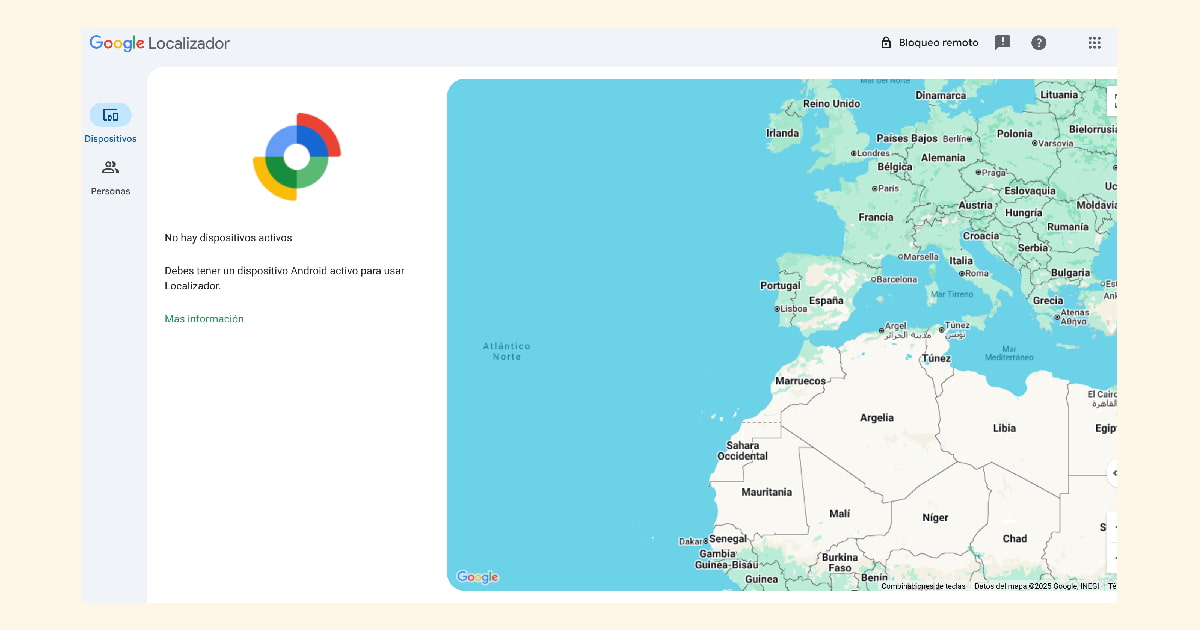Click the map data copyright text

coord(1036,586)
